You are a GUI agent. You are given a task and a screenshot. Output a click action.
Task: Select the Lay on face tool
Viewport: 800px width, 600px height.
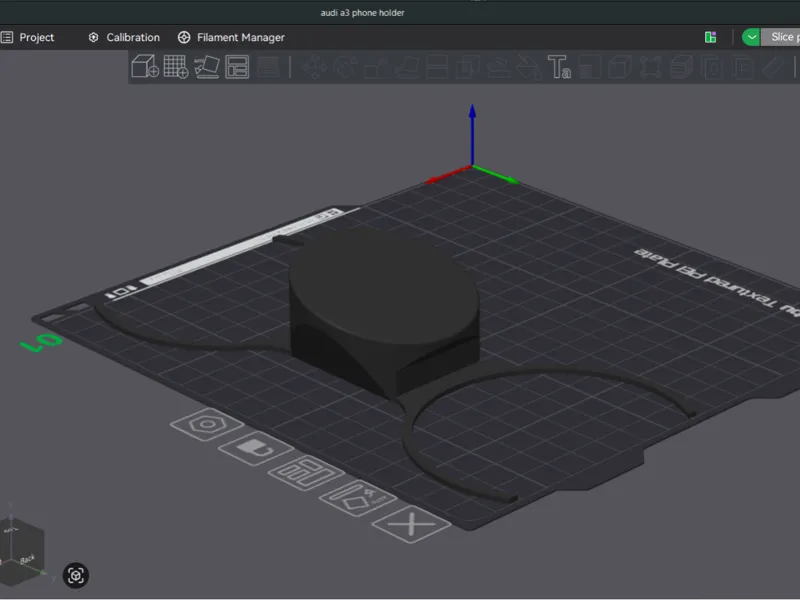pos(407,66)
